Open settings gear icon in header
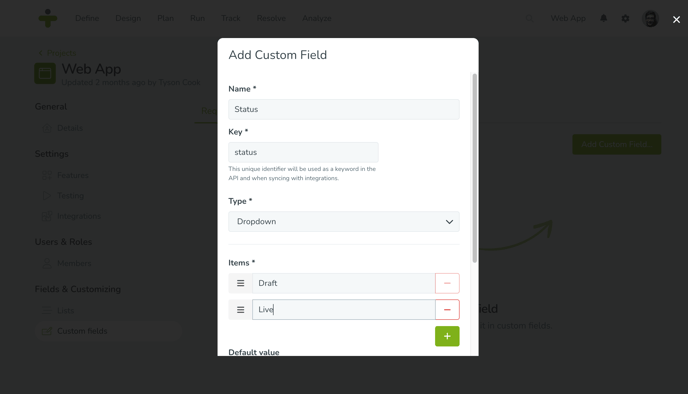The height and width of the screenshot is (394, 688). (x=625, y=18)
